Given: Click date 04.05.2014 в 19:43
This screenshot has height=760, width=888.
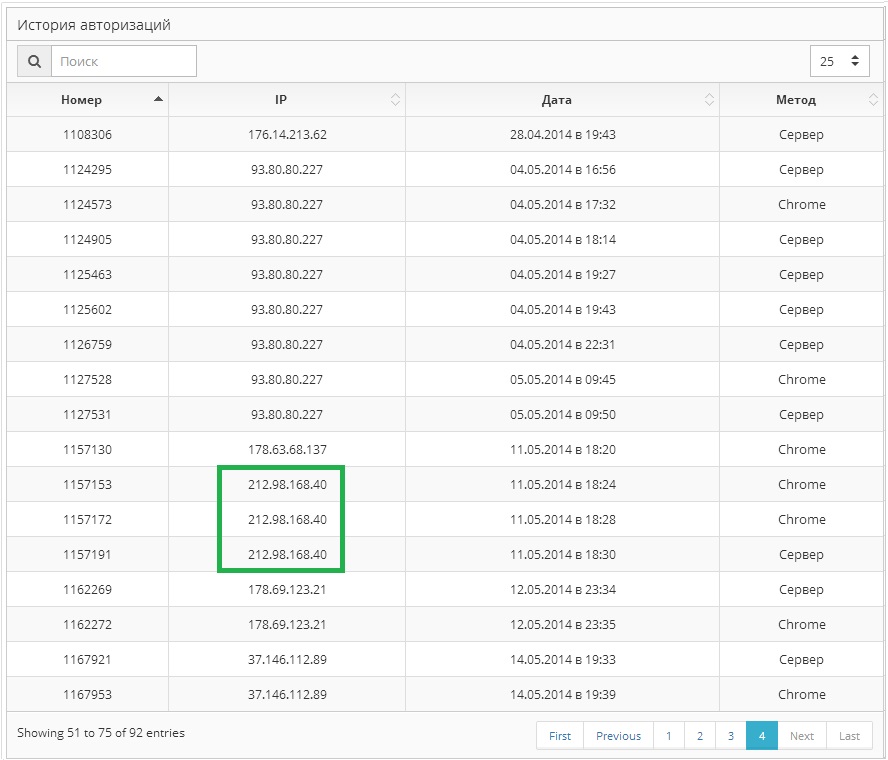Looking at the screenshot, I should 562,310.
